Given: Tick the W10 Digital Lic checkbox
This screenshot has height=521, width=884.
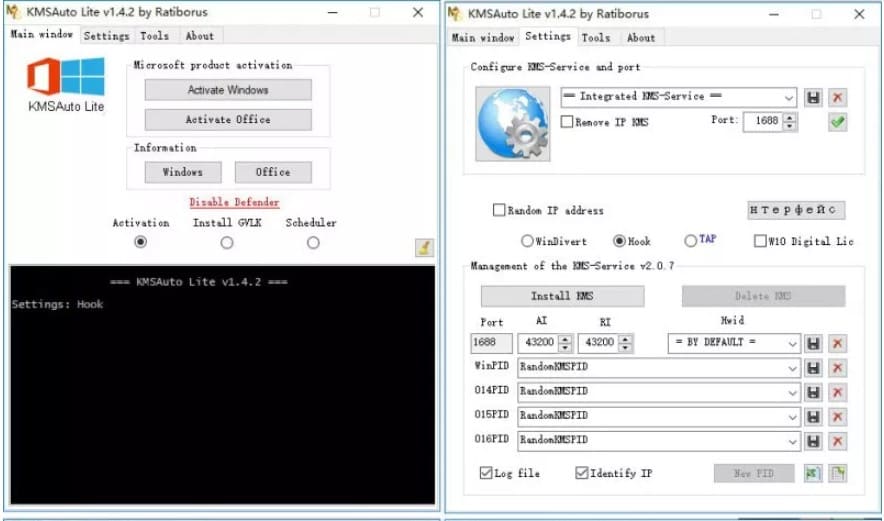Looking at the screenshot, I should pyautogui.click(x=760, y=241).
